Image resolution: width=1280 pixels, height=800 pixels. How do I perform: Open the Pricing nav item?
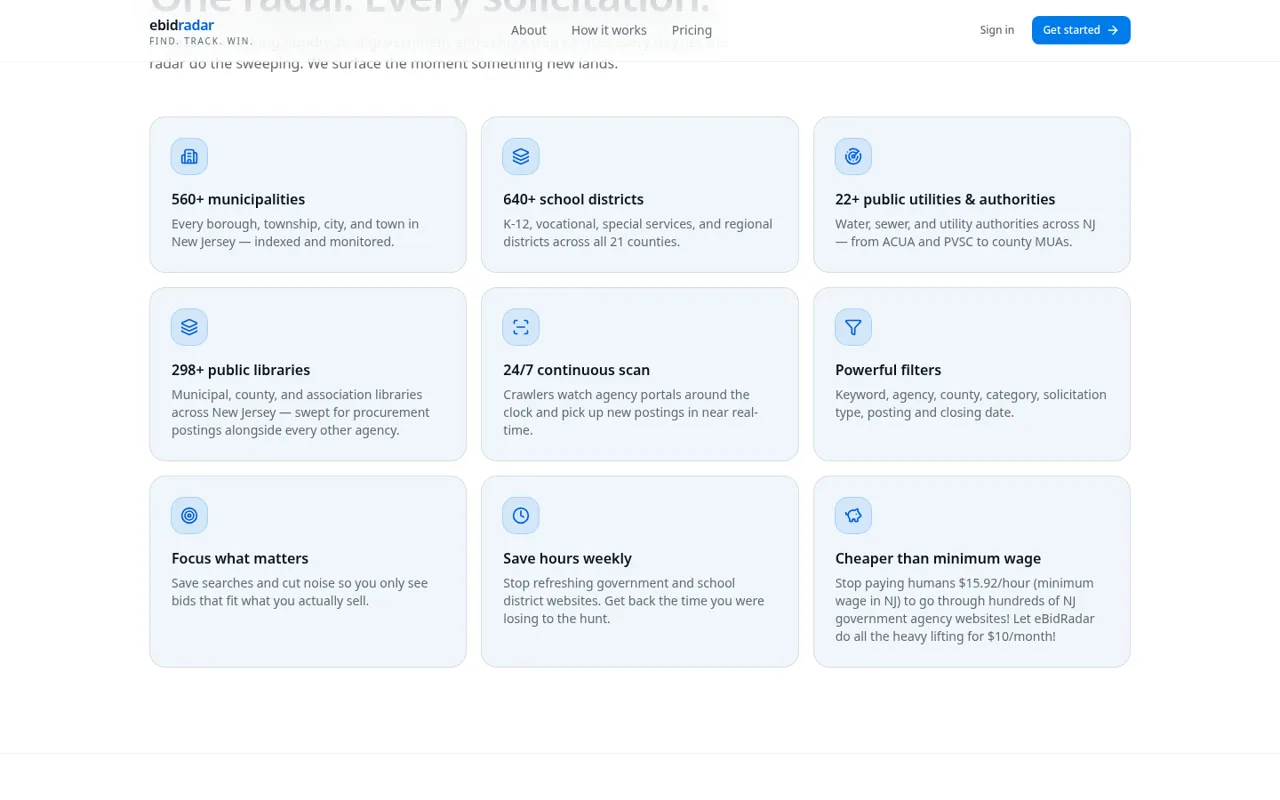(x=692, y=30)
